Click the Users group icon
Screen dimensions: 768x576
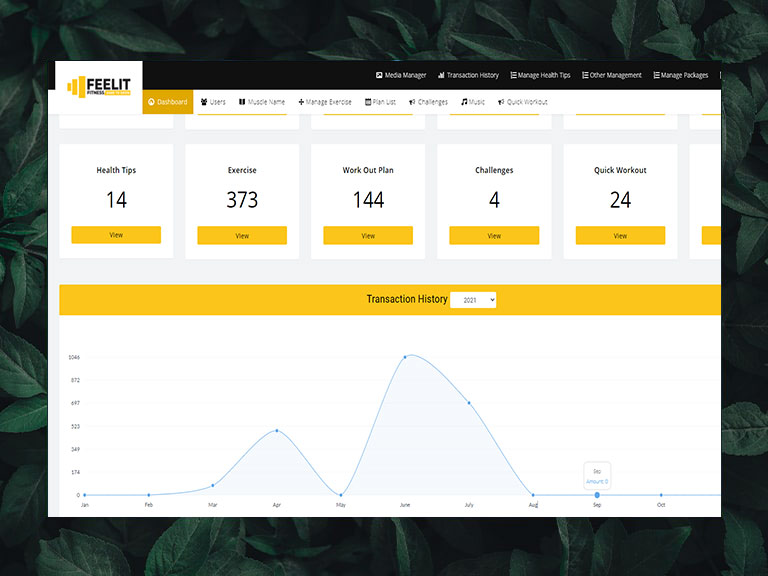click(x=204, y=102)
